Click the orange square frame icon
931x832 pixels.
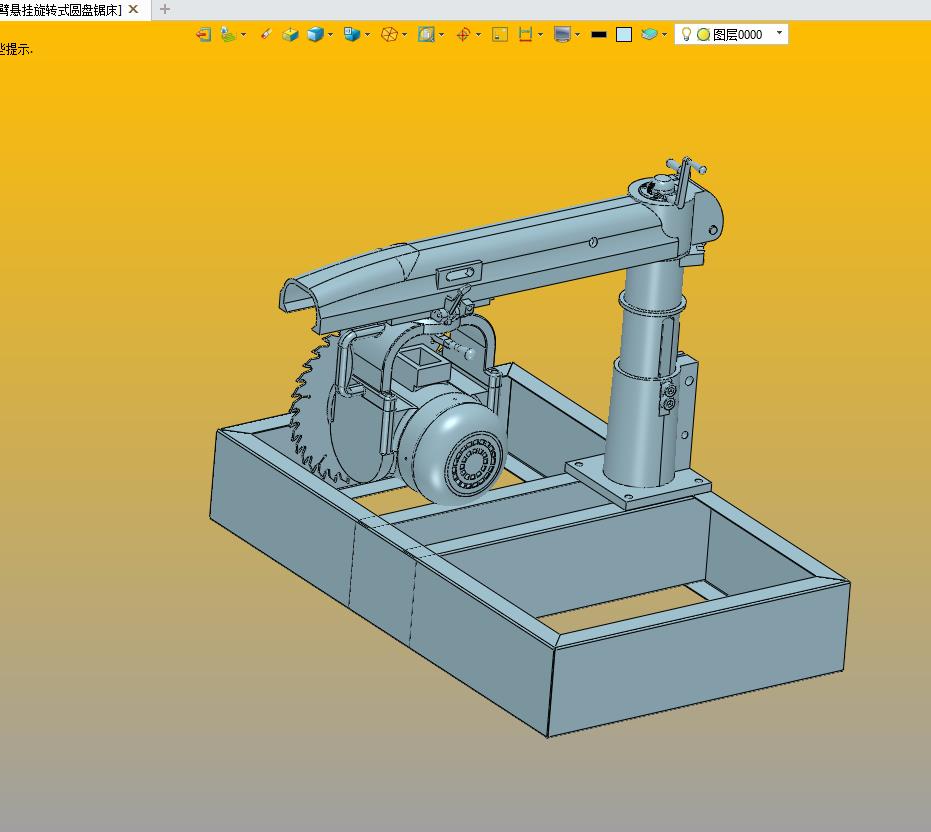click(x=500, y=34)
